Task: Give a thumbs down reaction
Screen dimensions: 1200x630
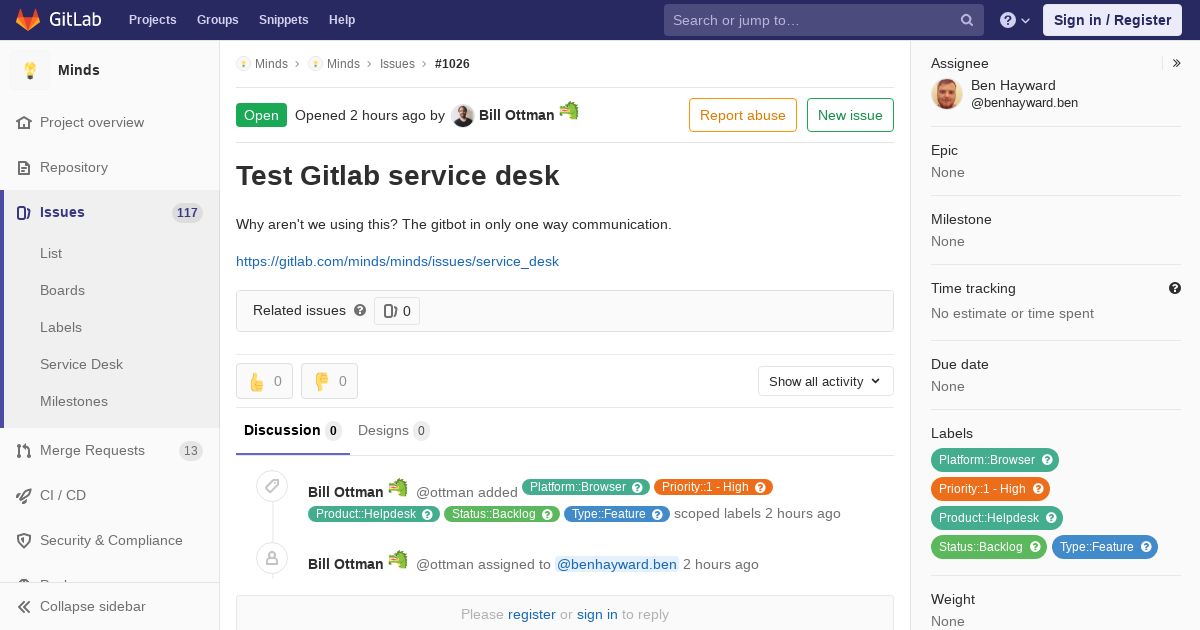Action: pyautogui.click(x=329, y=381)
